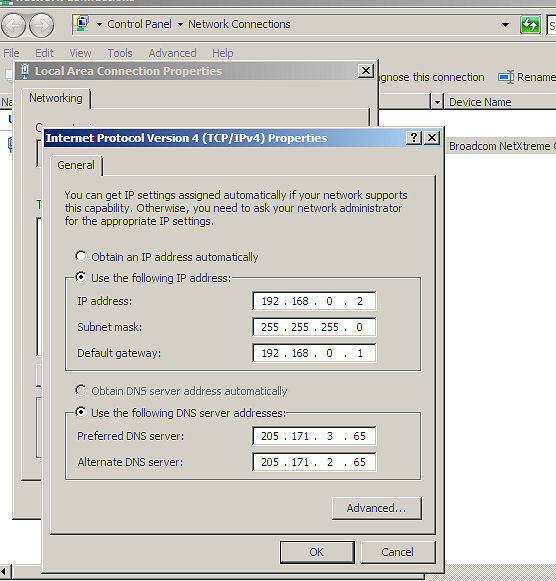The height and width of the screenshot is (581, 556).
Task: Select Use the following IP address
Action: tap(81, 277)
